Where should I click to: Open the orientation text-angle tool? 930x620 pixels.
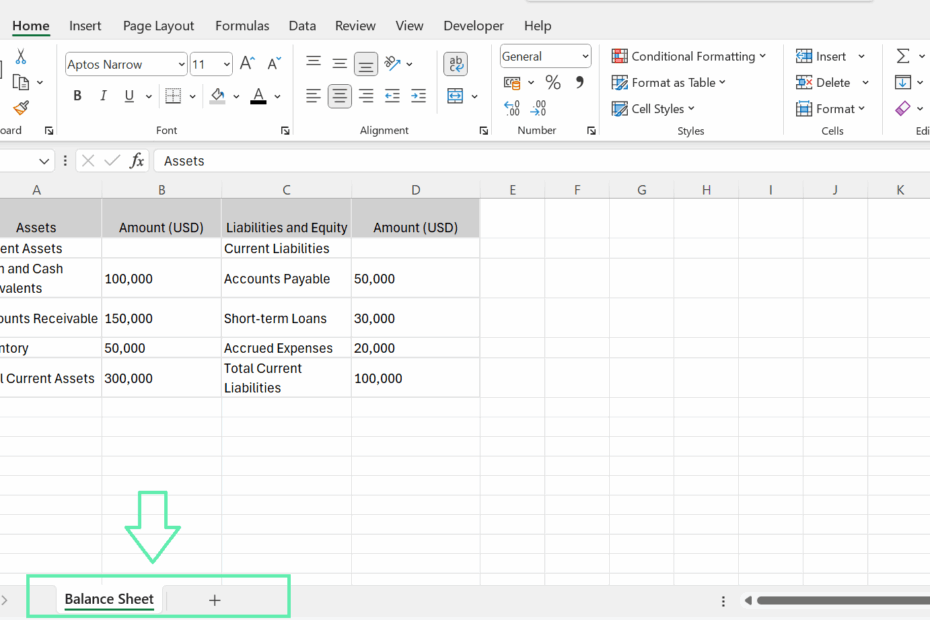[x=393, y=63]
